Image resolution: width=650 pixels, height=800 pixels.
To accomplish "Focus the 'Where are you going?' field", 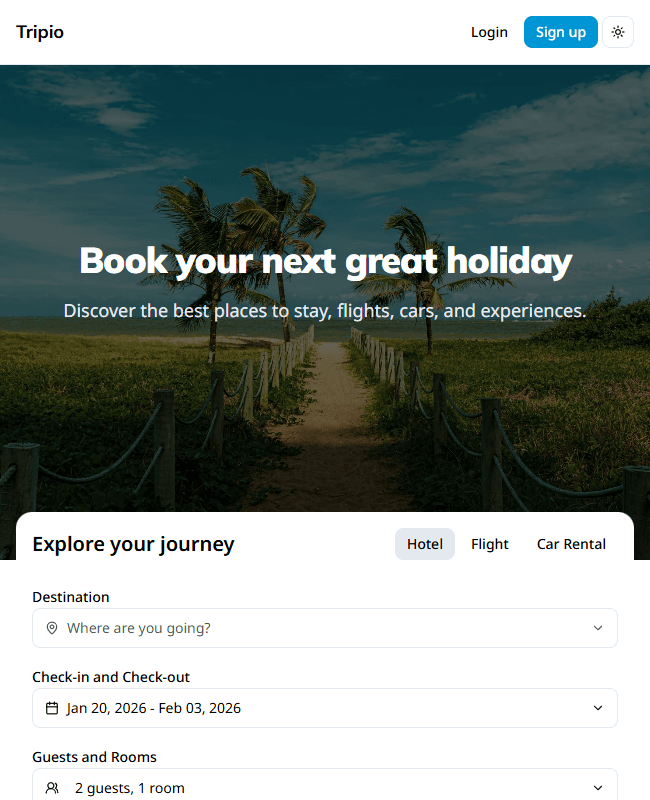I will coord(300,628).
